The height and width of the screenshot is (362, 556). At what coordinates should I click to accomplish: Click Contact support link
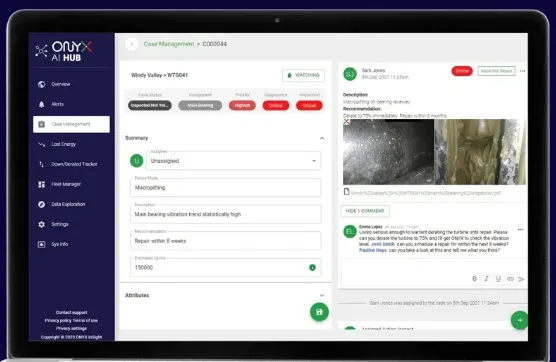71,312
